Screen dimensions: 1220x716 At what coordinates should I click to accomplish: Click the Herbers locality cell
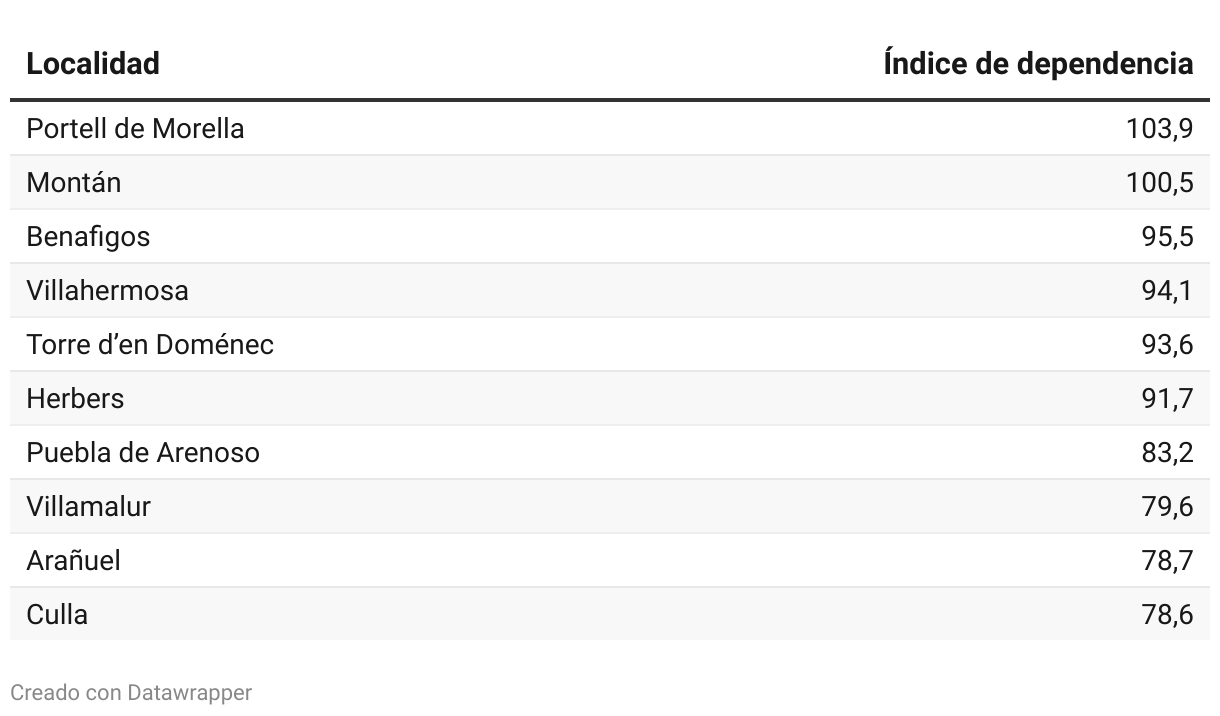[75, 399]
